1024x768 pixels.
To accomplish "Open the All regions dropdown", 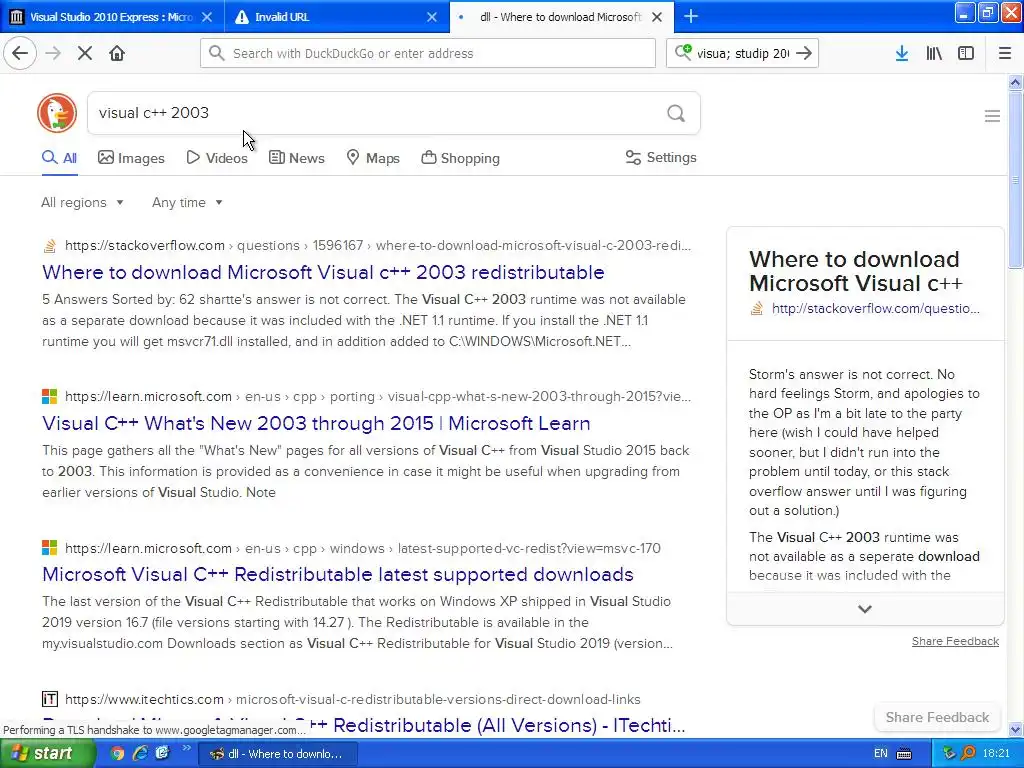I will coord(82,202).
